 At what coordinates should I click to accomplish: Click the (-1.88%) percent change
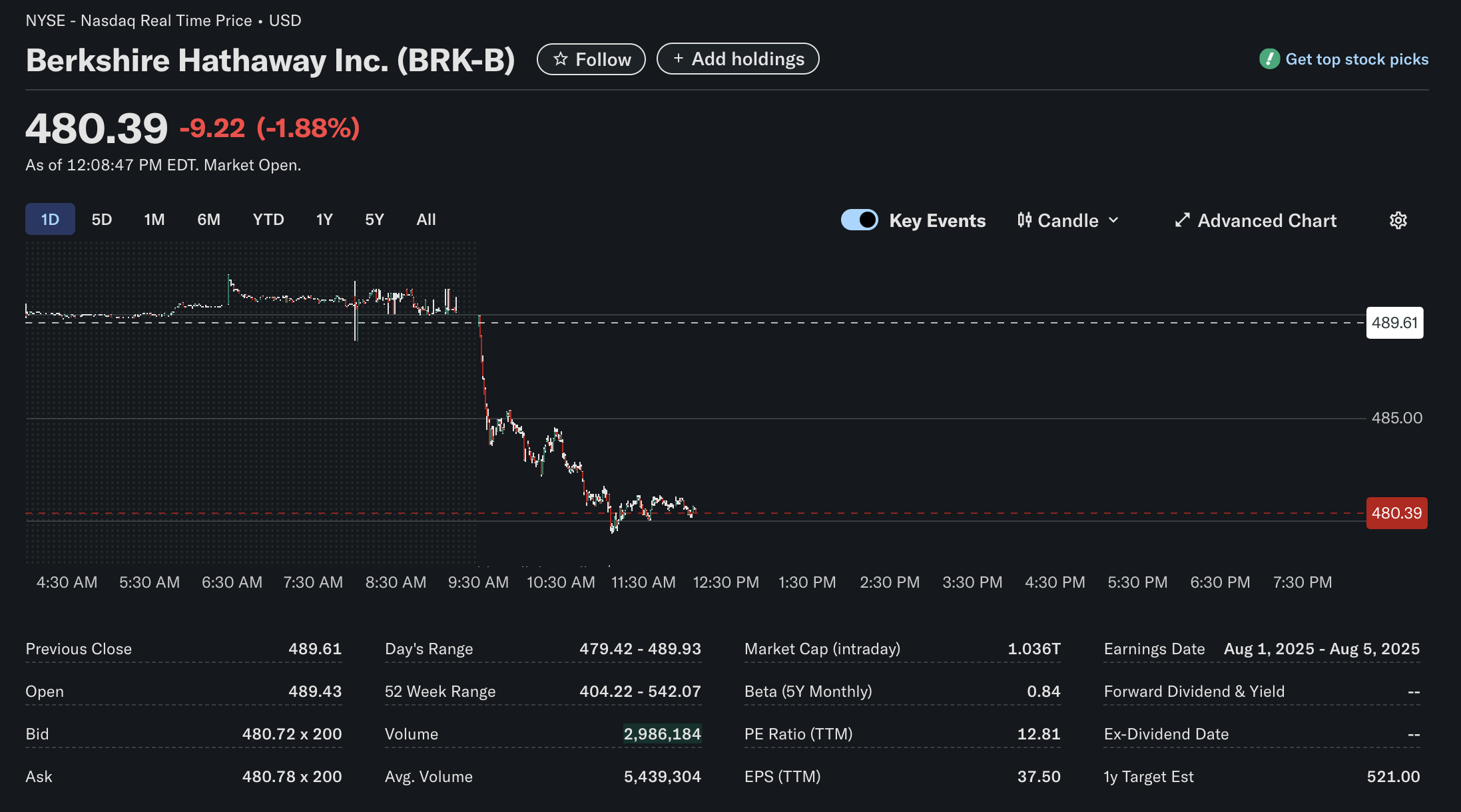308,128
